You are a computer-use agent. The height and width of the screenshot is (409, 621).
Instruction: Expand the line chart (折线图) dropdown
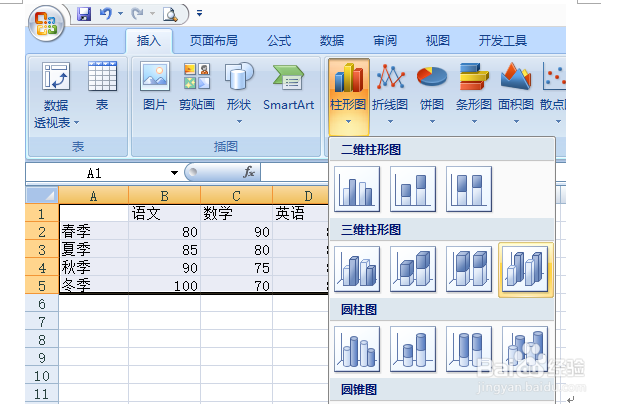(x=390, y=122)
